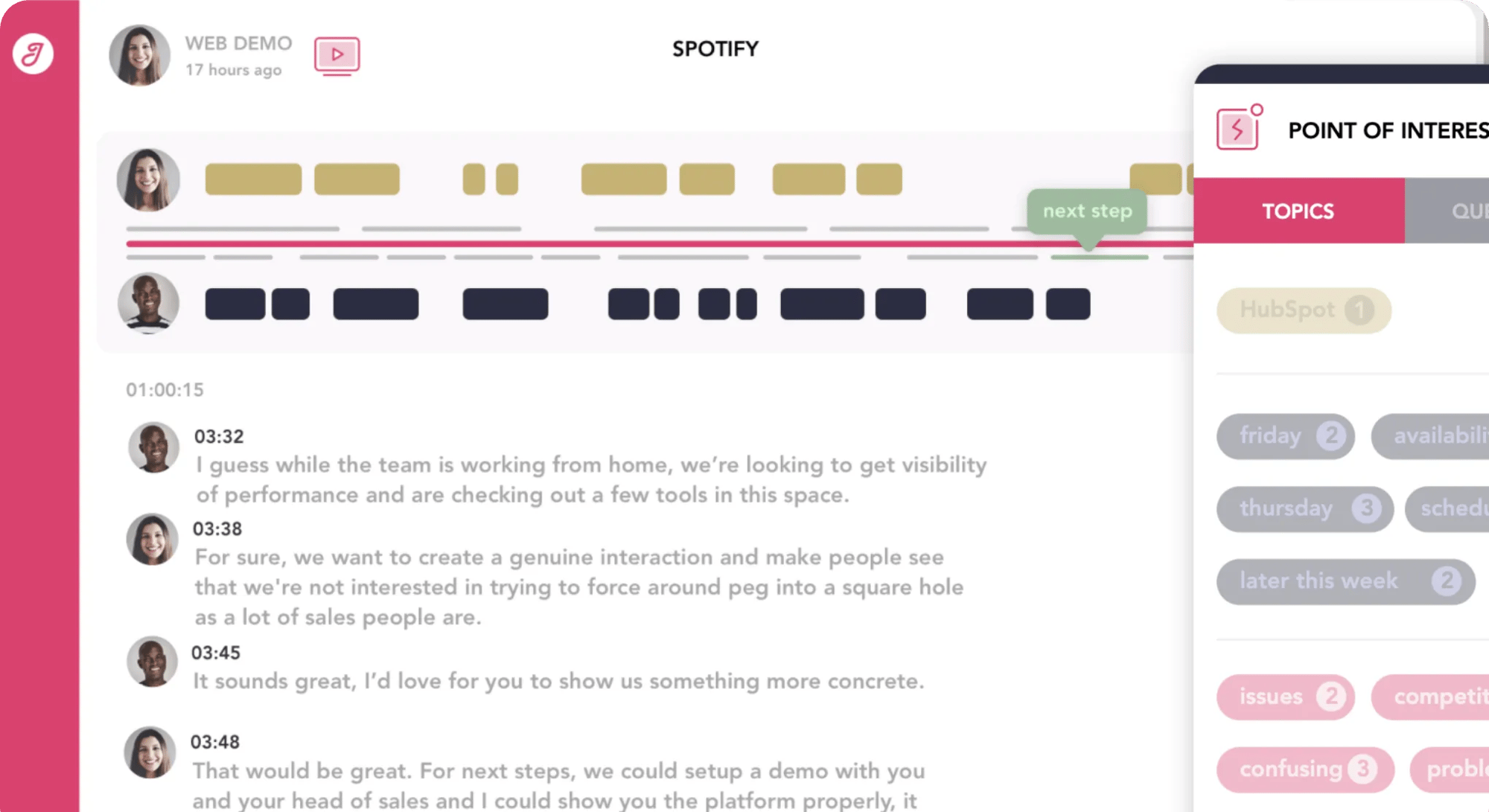Click the next step tooltip label

click(1086, 211)
